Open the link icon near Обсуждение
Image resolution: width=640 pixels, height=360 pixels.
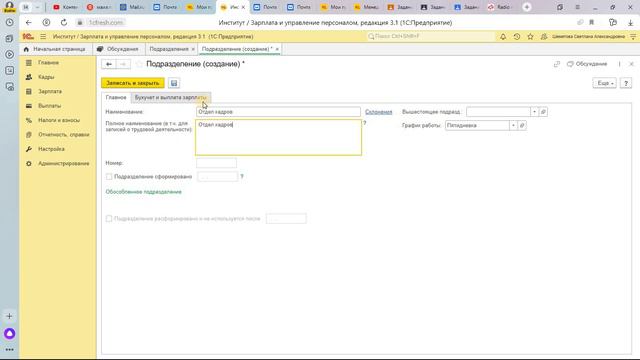point(557,64)
